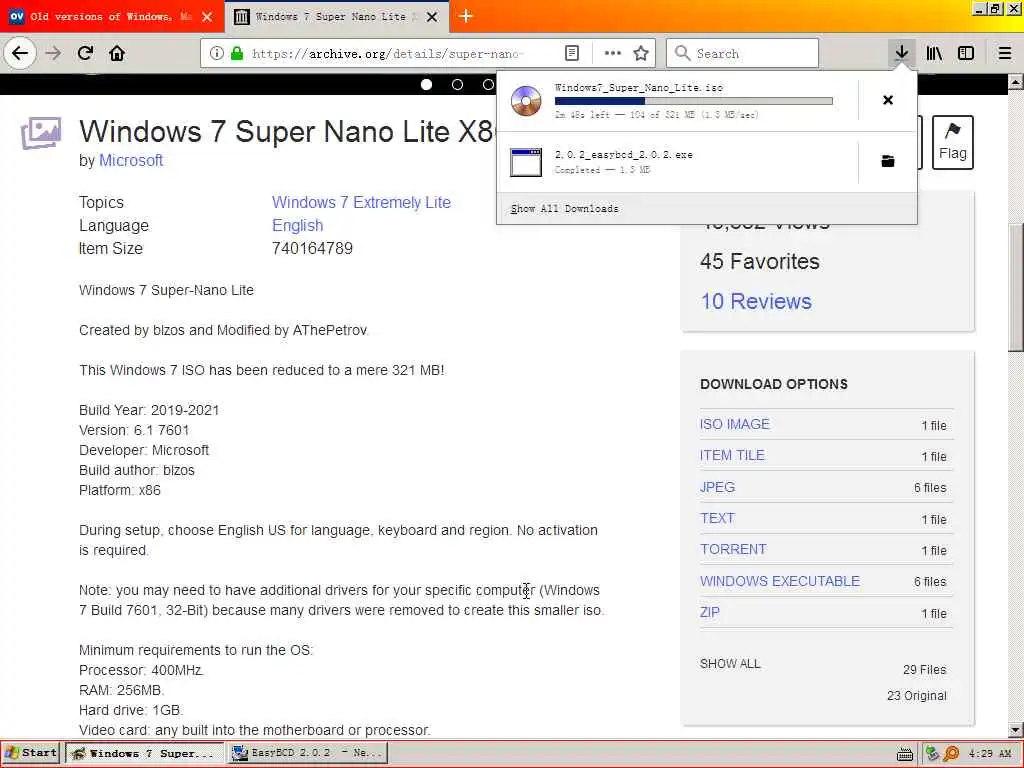Click the ISO disc file icon
Screen dimensions: 1024x768
(x=526, y=101)
